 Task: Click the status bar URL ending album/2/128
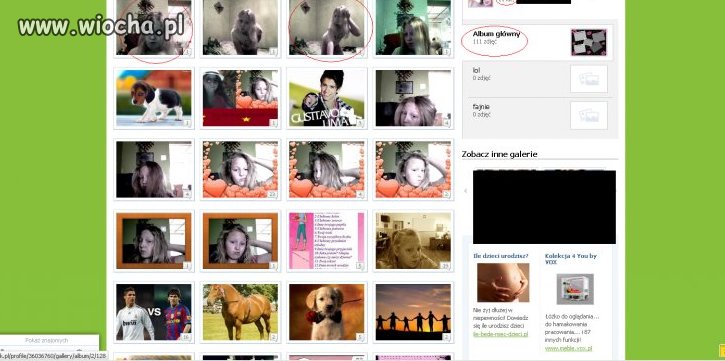coord(53,356)
